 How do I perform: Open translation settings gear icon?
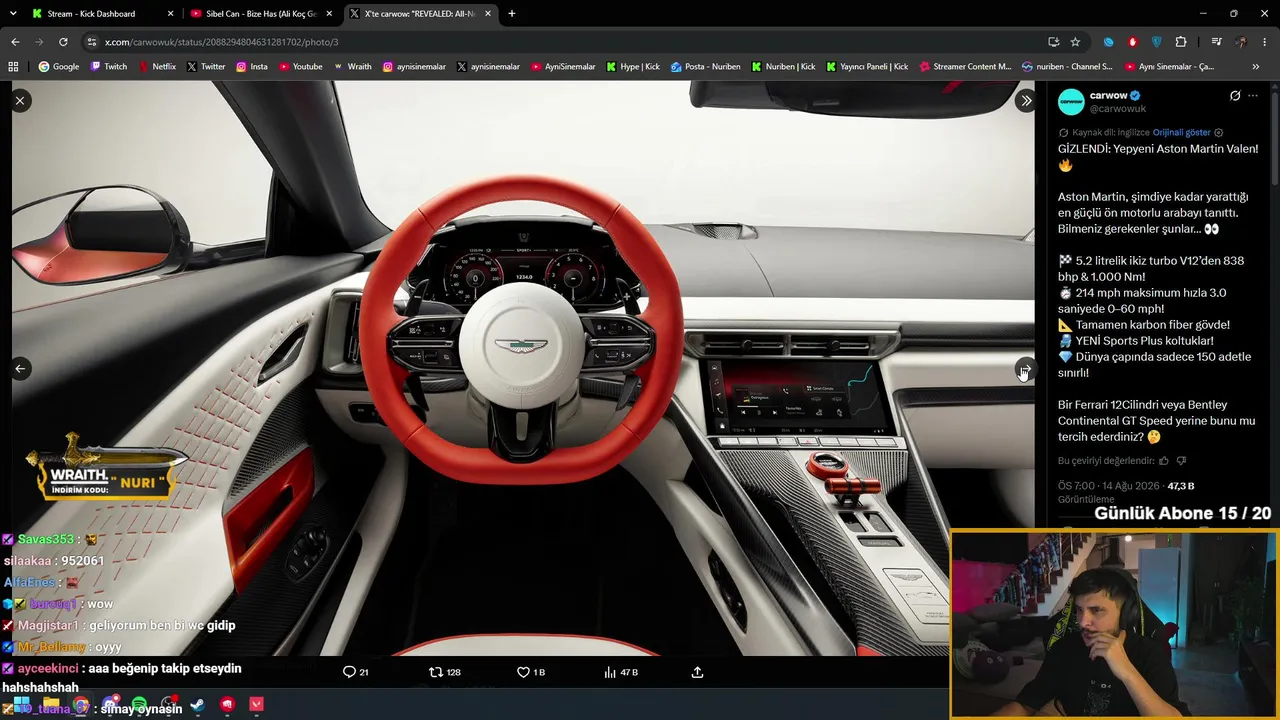coord(1218,132)
